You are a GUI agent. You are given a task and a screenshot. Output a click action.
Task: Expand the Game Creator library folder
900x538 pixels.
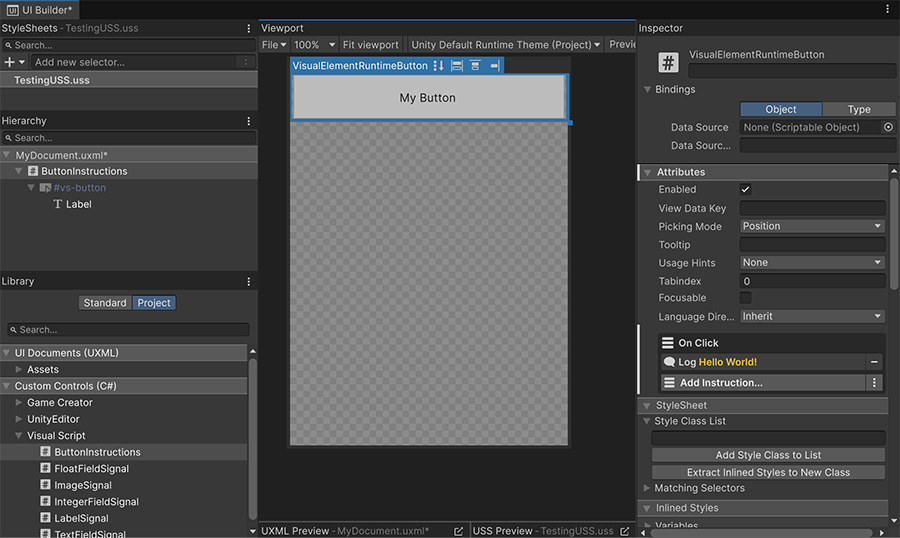pyautogui.click(x=18, y=402)
